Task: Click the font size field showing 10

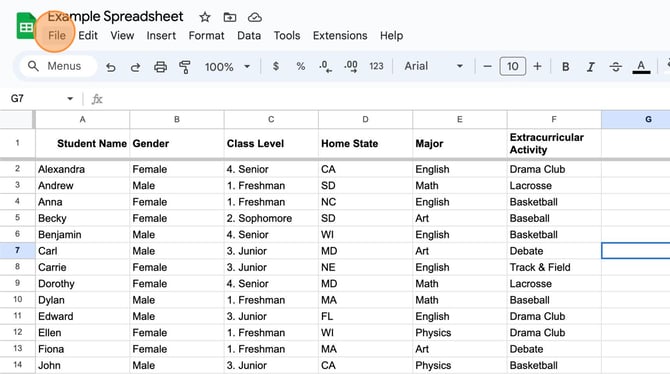Action: [512, 66]
